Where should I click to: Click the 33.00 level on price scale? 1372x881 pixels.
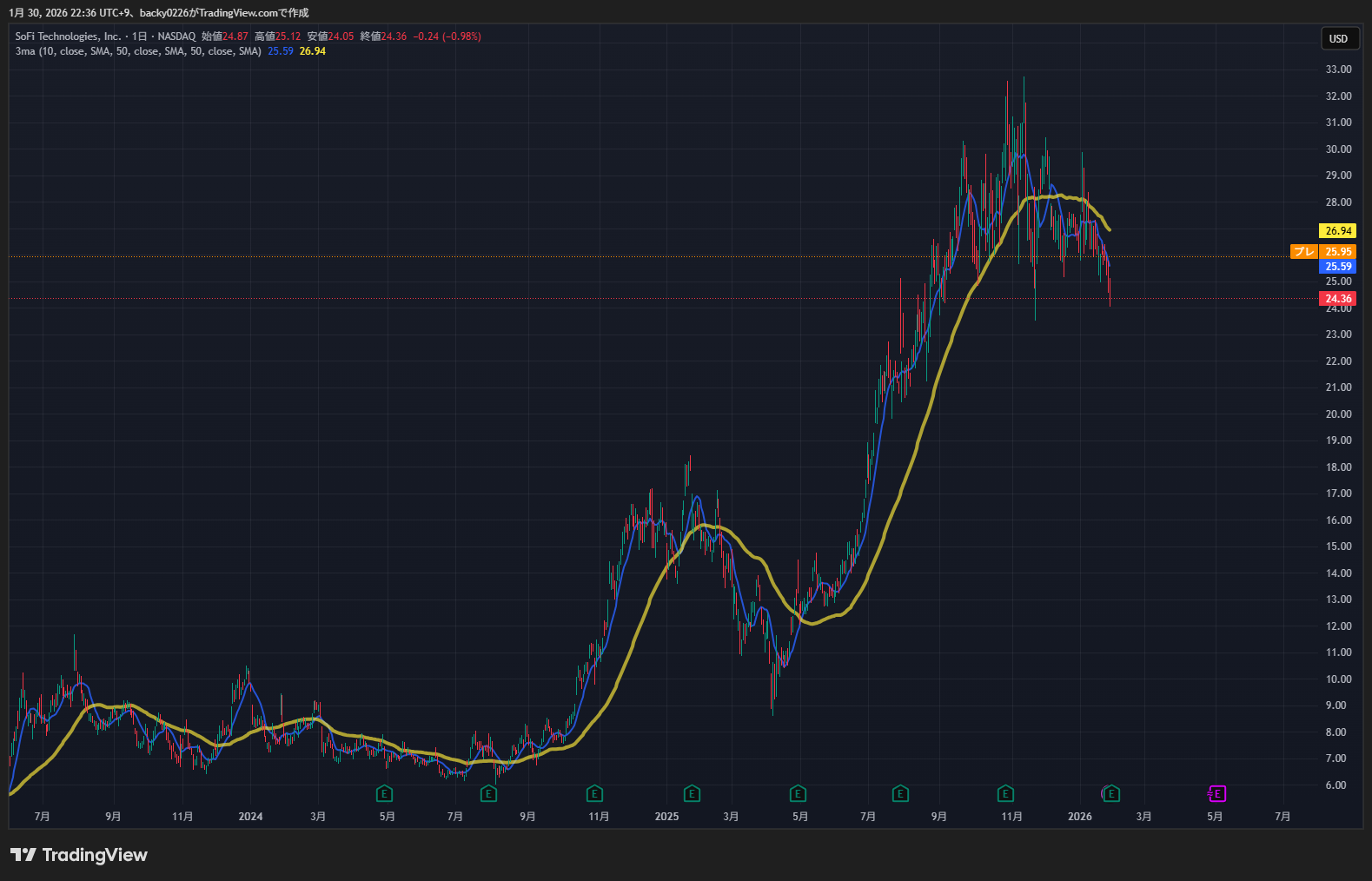click(1338, 70)
